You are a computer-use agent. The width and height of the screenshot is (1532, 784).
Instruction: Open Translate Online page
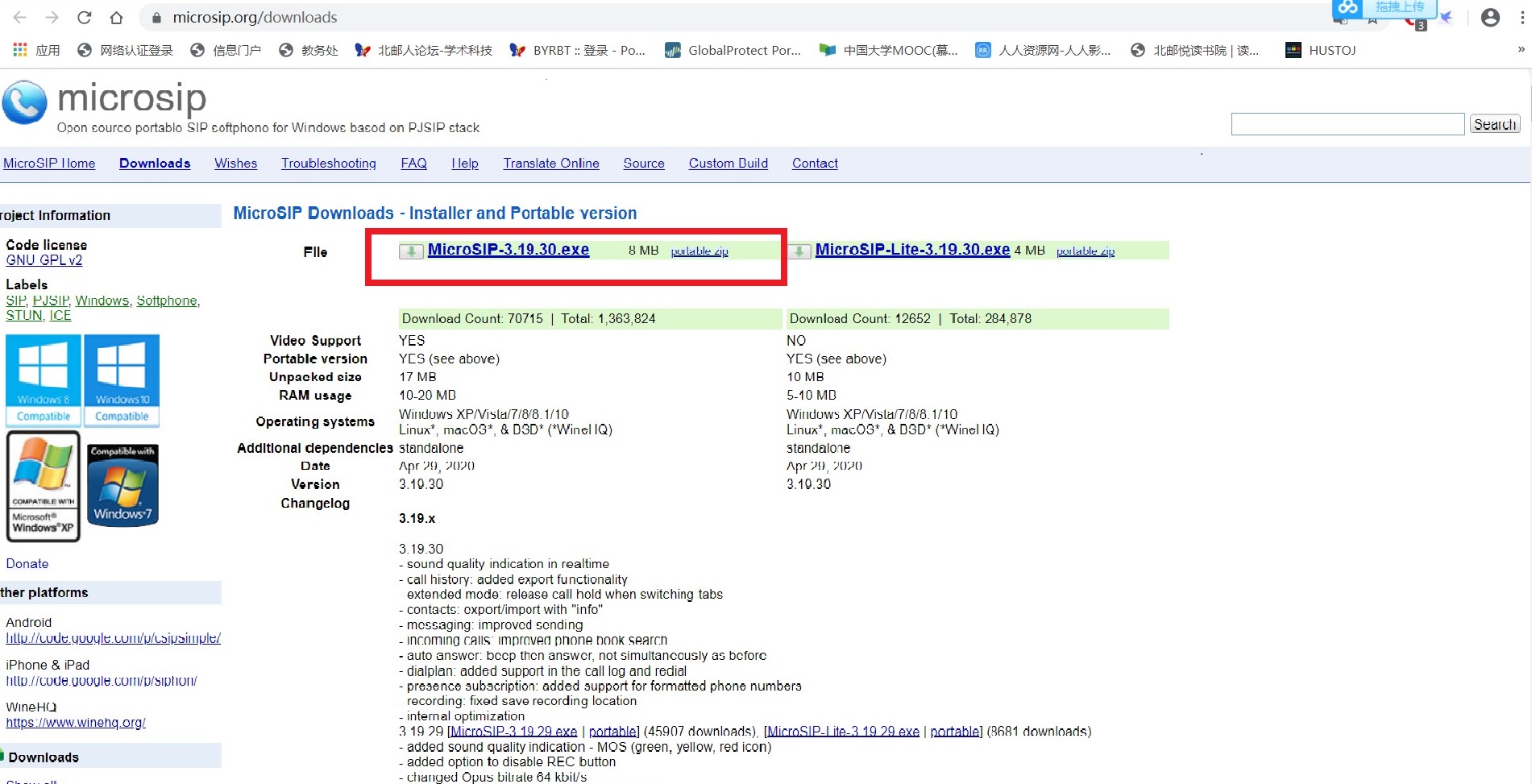pos(551,163)
